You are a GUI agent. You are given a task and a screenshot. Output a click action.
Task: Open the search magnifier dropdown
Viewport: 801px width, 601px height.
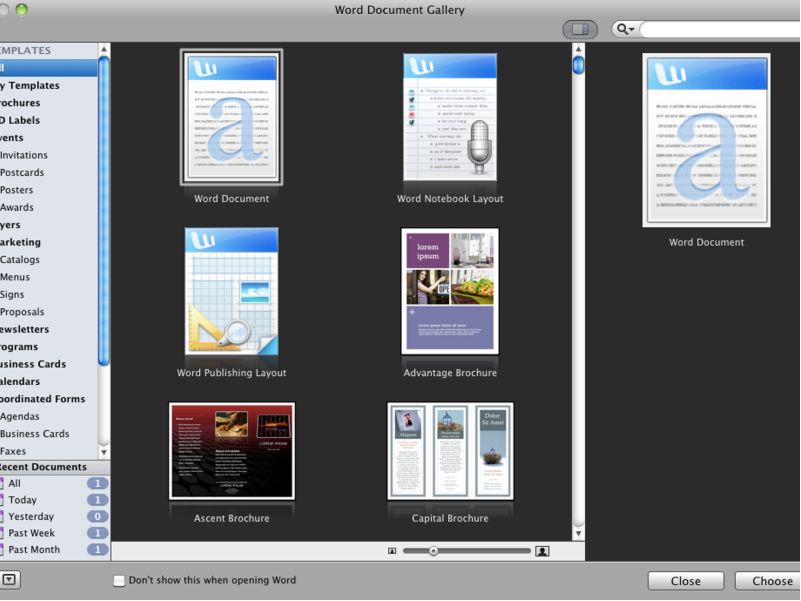pyautogui.click(x=625, y=29)
